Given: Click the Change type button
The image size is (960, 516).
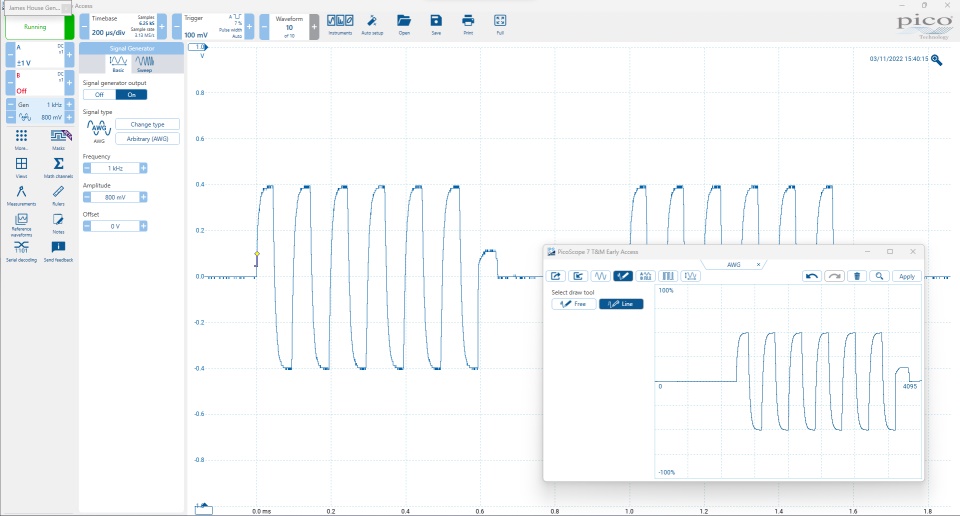Looking at the screenshot, I should point(147,125).
